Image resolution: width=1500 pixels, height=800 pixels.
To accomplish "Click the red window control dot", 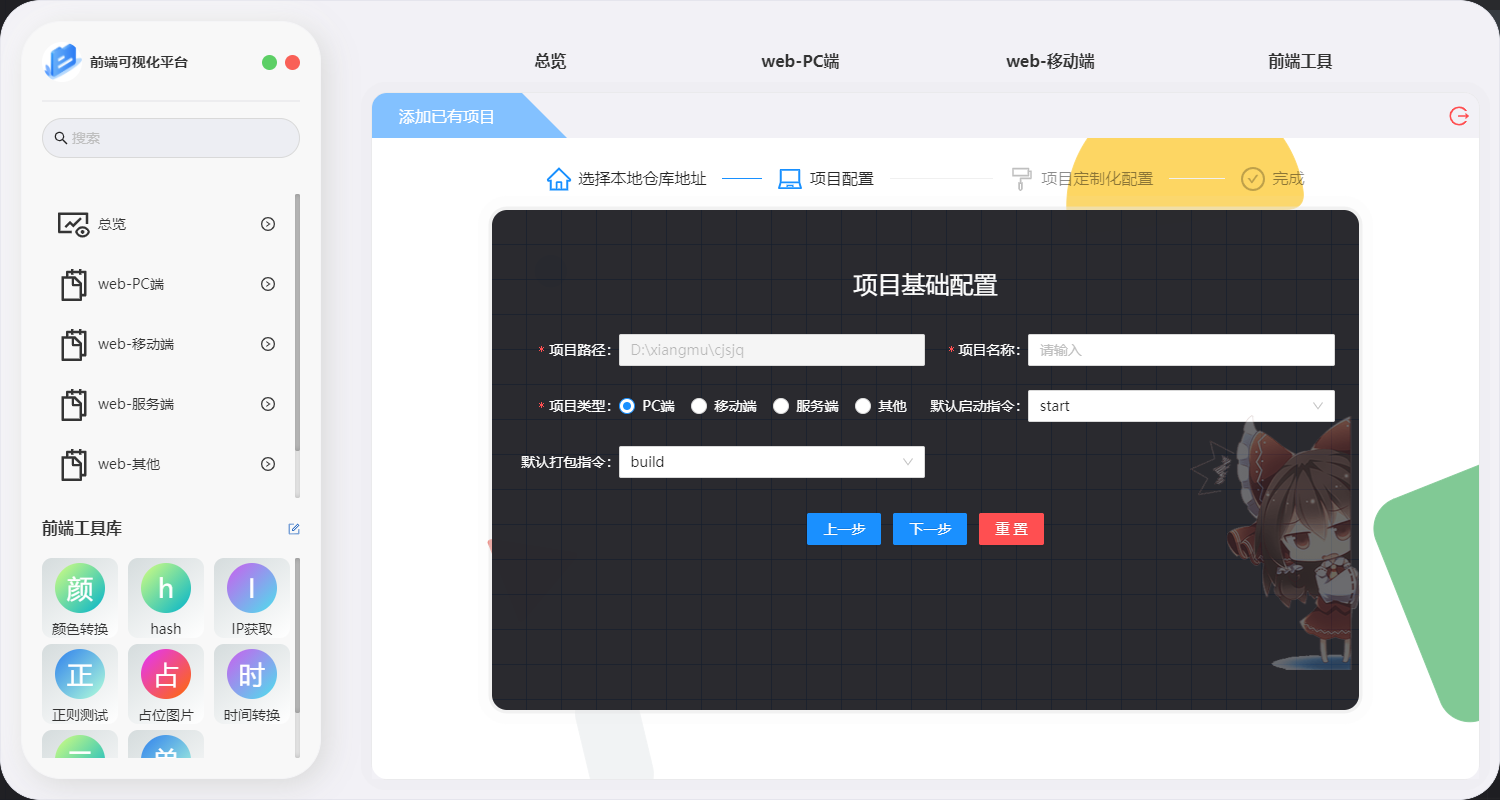I will tap(292, 62).
